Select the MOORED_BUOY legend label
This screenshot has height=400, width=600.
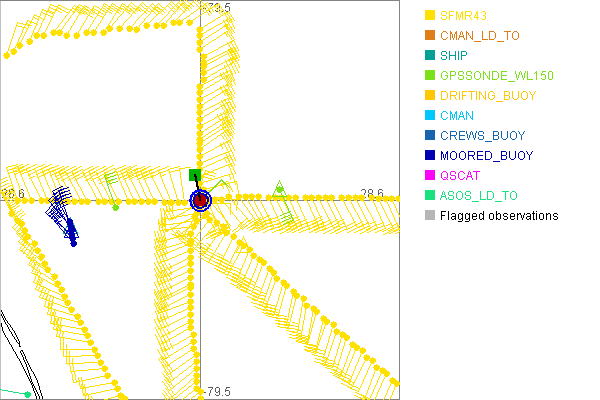486,156
